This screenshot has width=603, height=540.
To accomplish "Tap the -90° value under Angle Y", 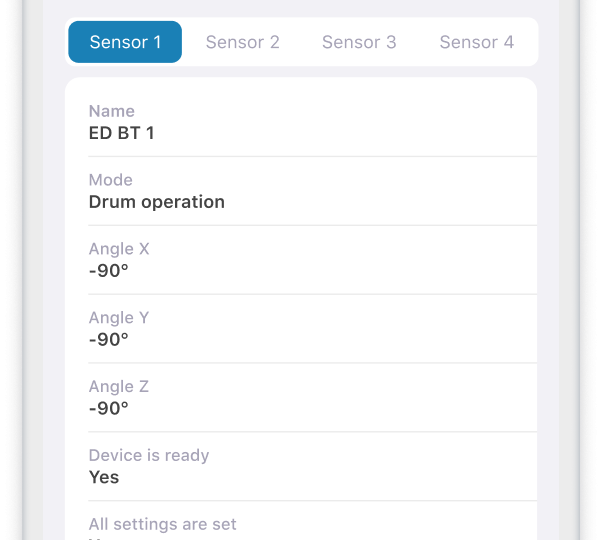I will coord(109,340).
